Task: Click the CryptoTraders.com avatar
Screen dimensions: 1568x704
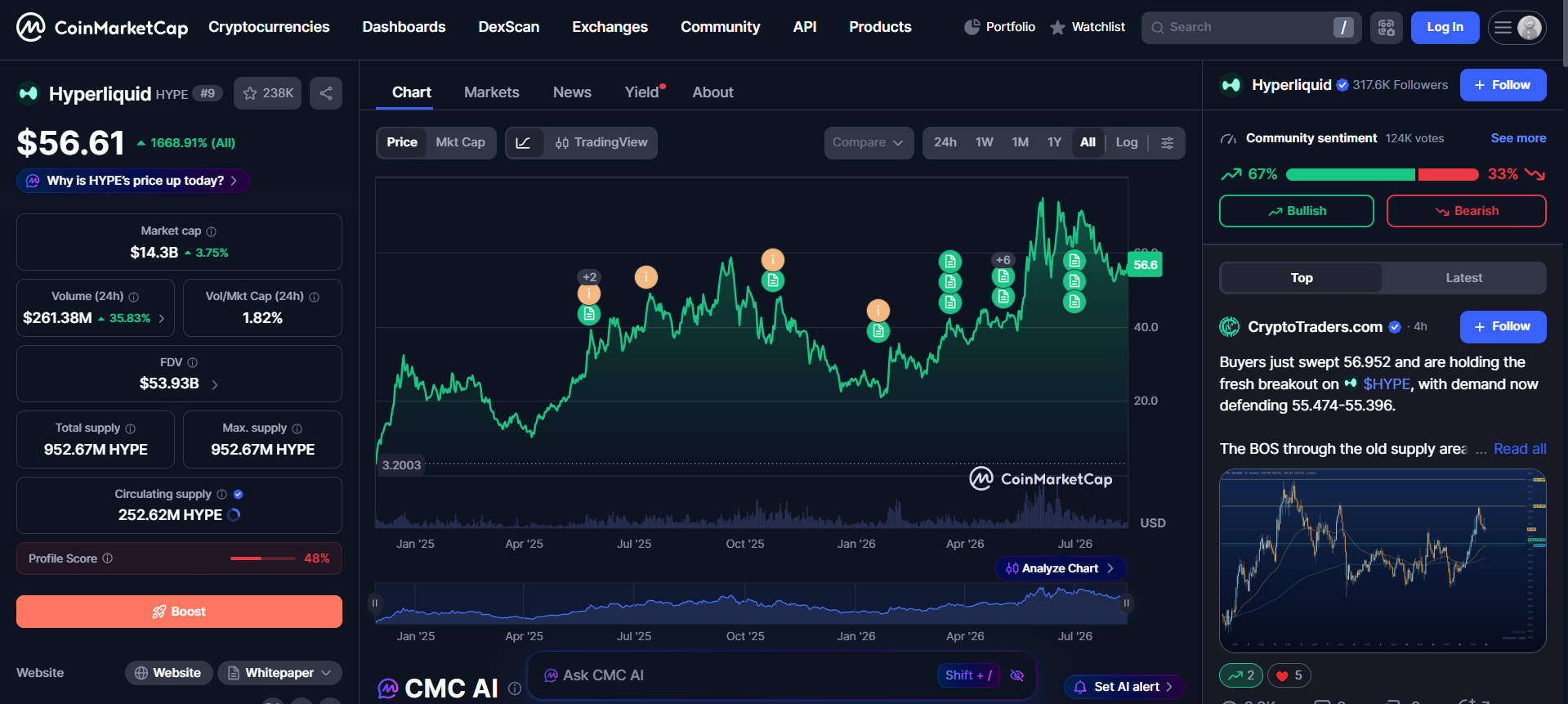Action: [x=1230, y=327]
